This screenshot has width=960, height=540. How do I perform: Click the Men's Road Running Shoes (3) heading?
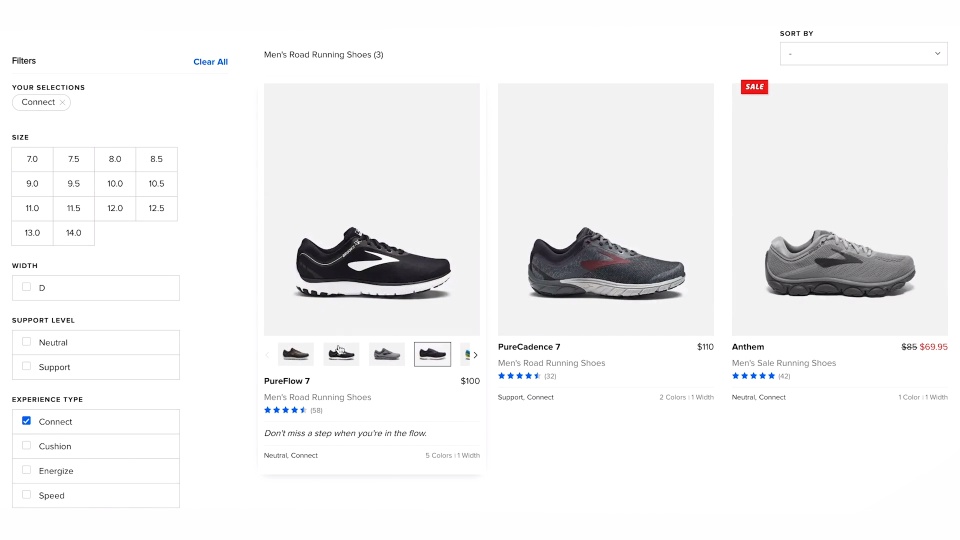tap(324, 54)
